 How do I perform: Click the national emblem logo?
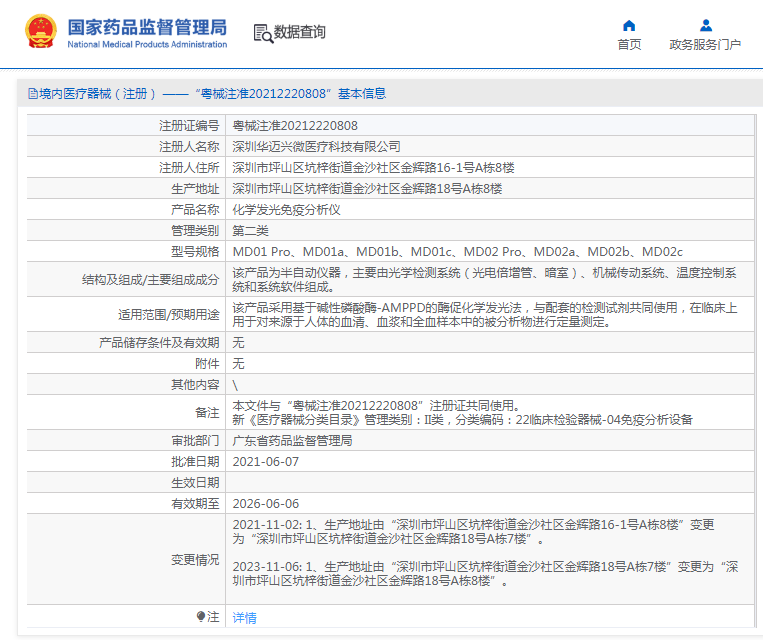(41, 33)
